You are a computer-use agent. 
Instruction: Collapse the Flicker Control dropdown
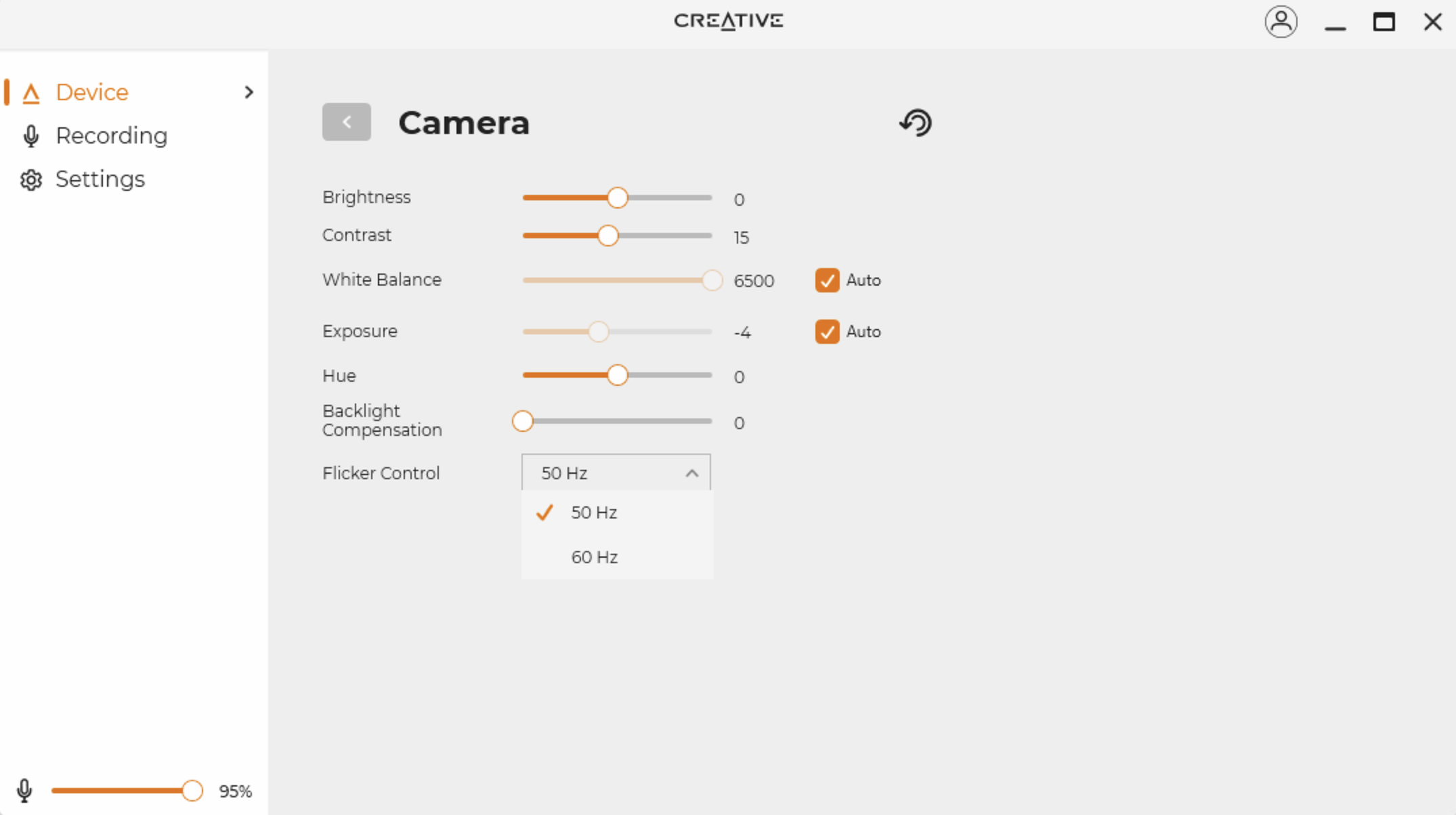[691, 473]
